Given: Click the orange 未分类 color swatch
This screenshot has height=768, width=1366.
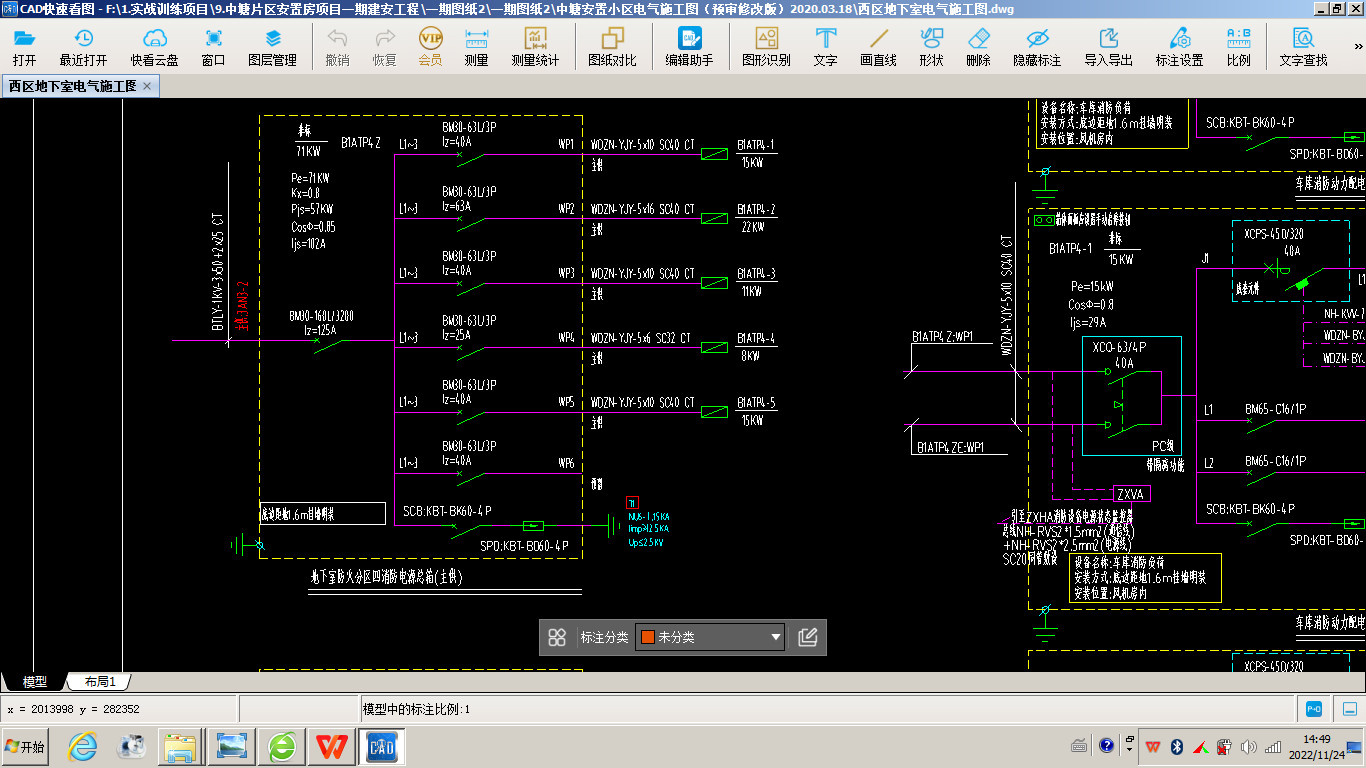Looking at the screenshot, I should [x=648, y=637].
